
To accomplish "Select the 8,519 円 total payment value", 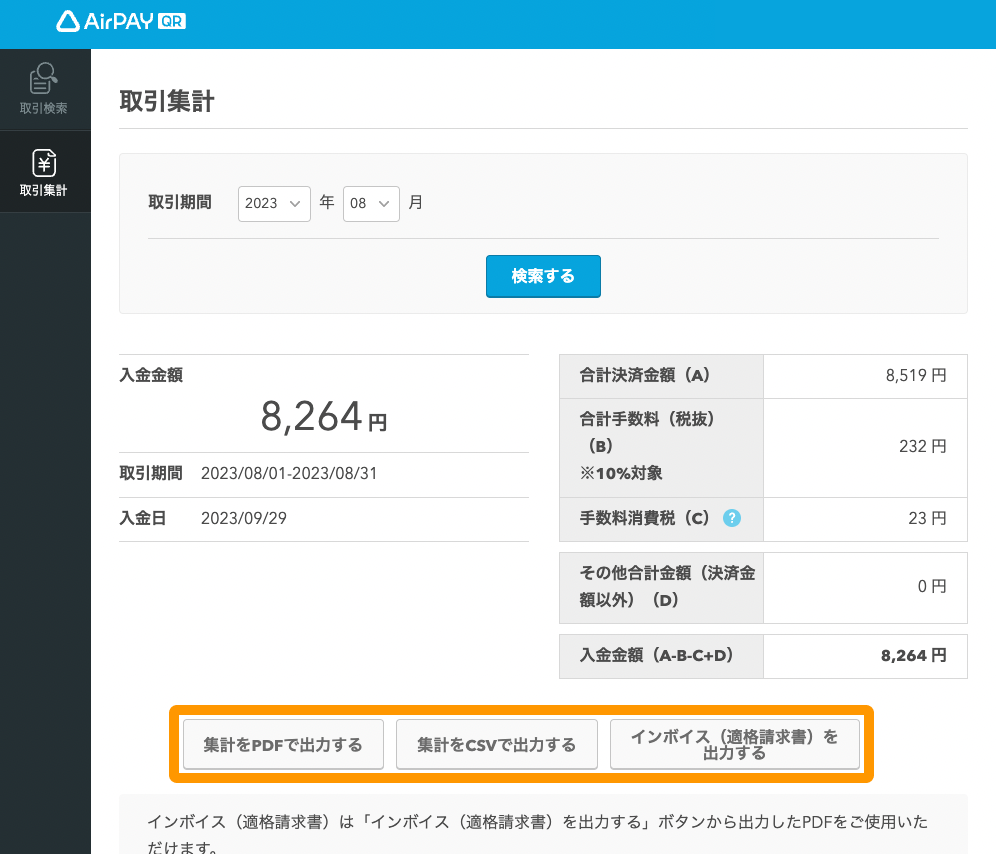I will click(x=915, y=376).
